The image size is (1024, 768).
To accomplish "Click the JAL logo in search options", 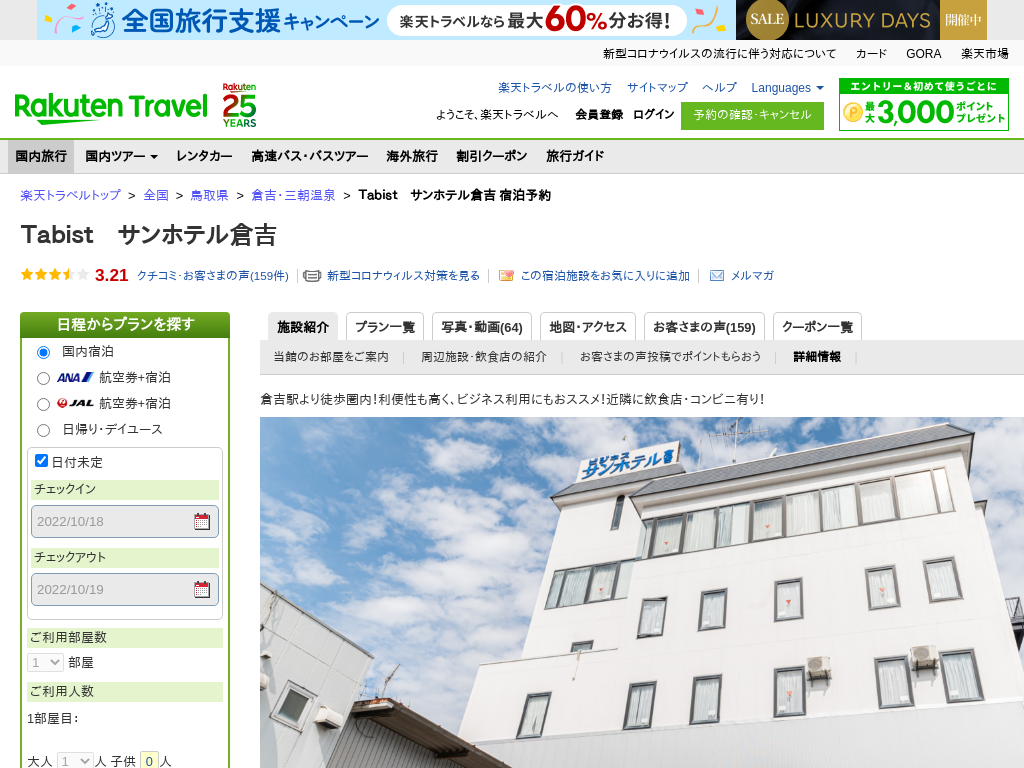I will tap(75, 404).
